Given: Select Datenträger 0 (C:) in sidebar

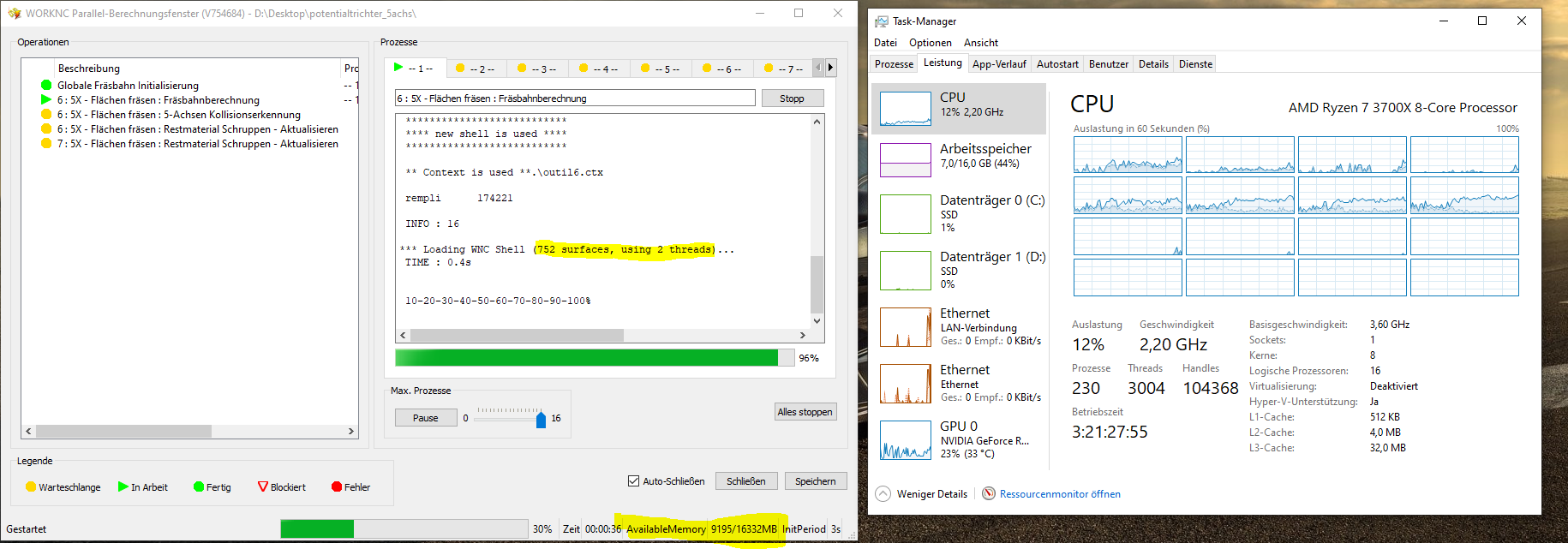Looking at the screenshot, I should [x=959, y=214].
